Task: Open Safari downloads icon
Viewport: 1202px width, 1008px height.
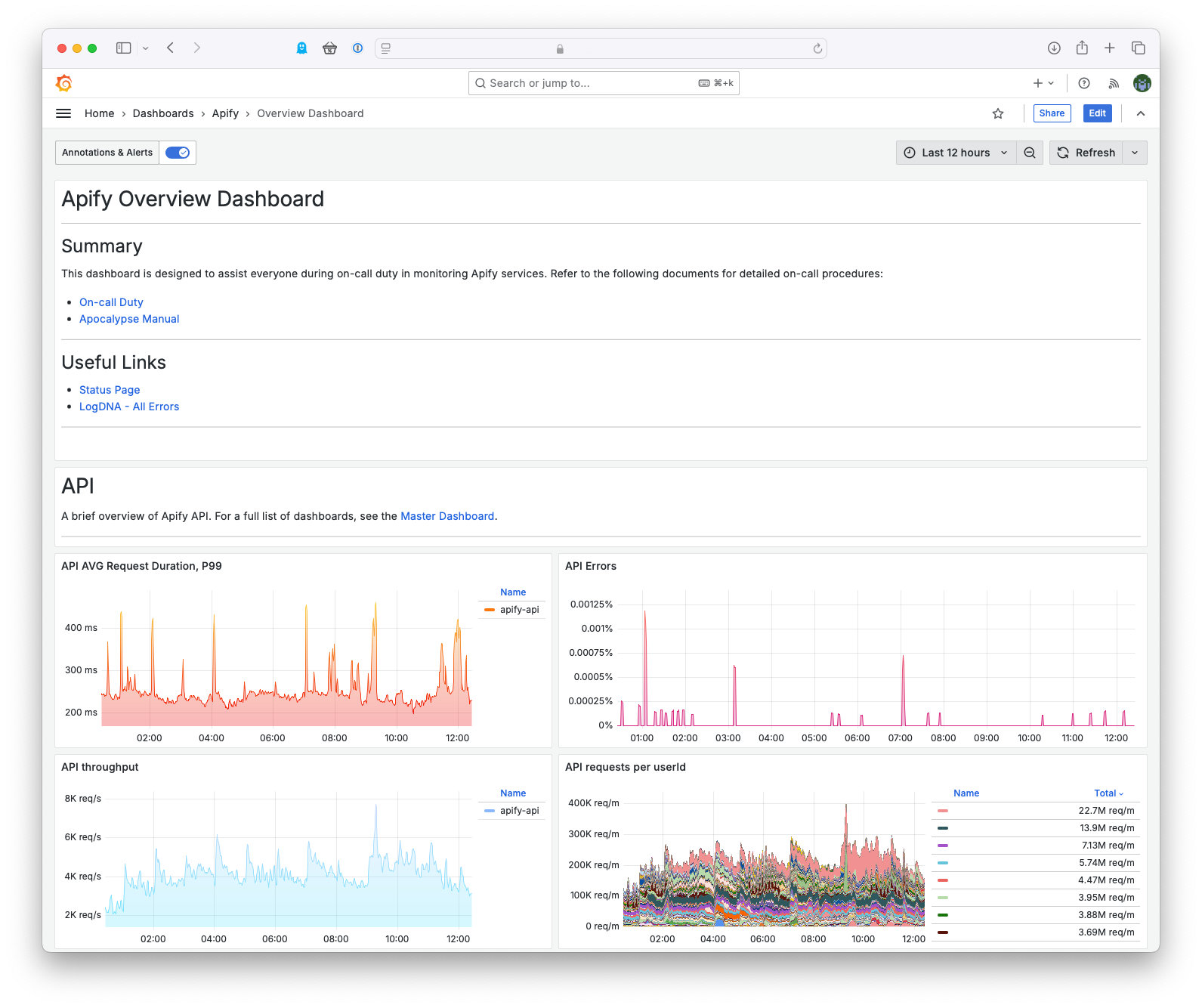Action: (x=1054, y=48)
